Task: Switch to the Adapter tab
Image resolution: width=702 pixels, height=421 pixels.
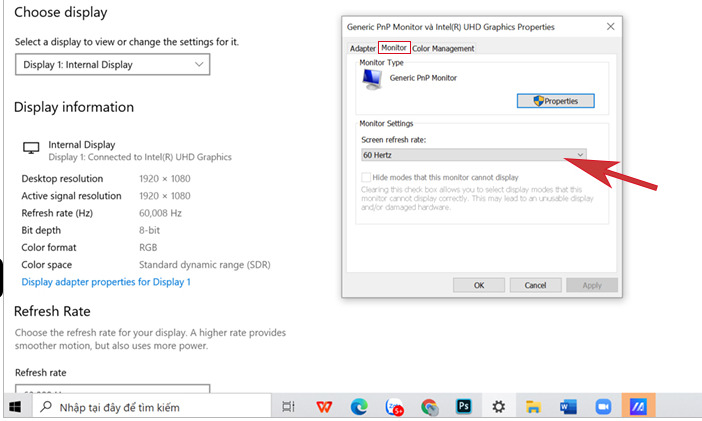Action: (x=361, y=48)
